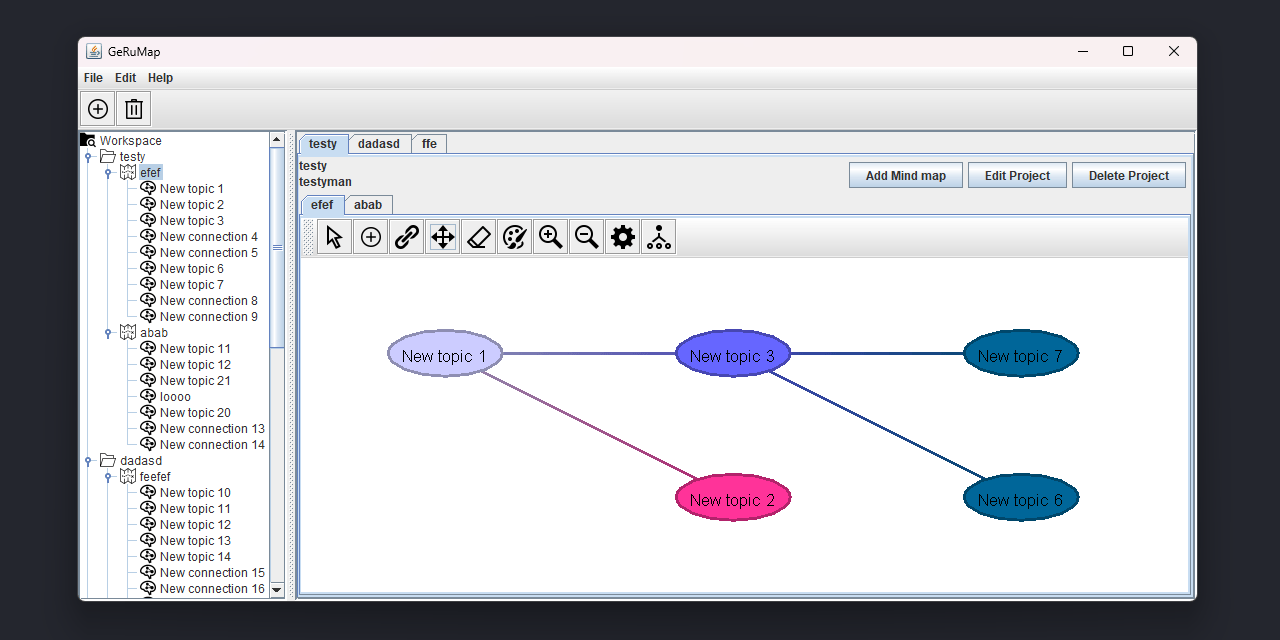Viewport: 1280px width, 640px height.
Task: Open the mind map settings gear
Action: click(x=622, y=236)
